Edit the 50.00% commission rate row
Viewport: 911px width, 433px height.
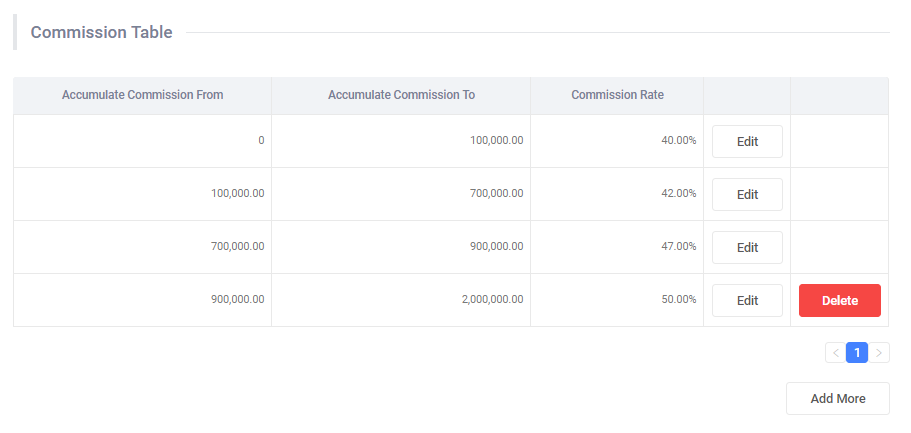747,300
